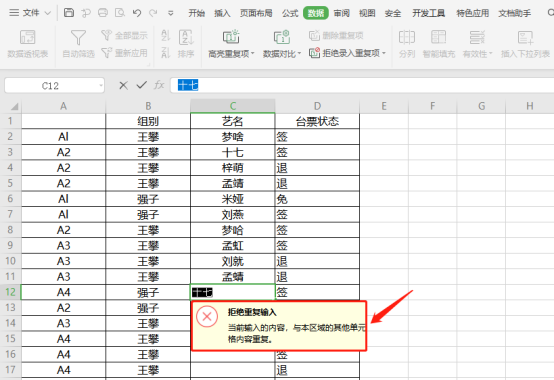
Task: Expand the Name Box dropdown arrow
Action: coord(101,85)
